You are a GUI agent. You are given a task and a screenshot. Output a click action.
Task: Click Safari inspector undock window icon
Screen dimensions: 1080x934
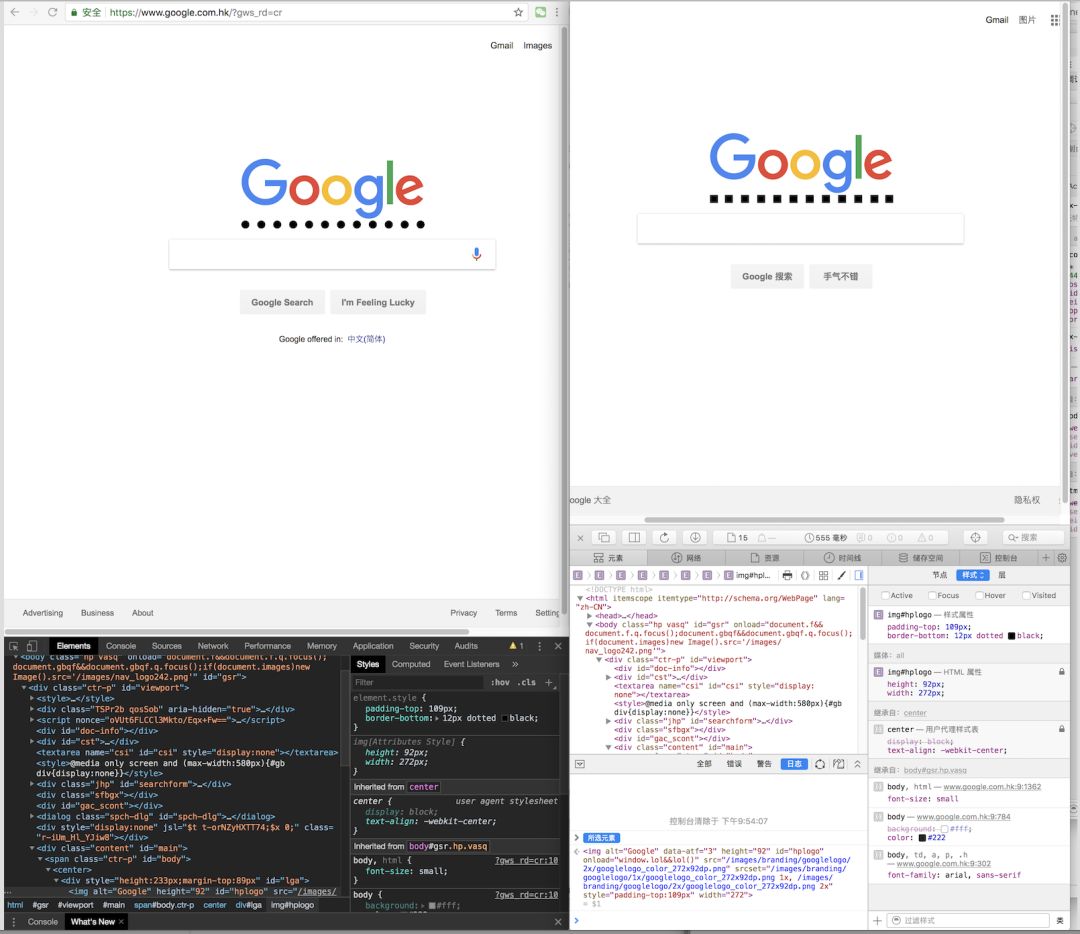pos(604,537)
